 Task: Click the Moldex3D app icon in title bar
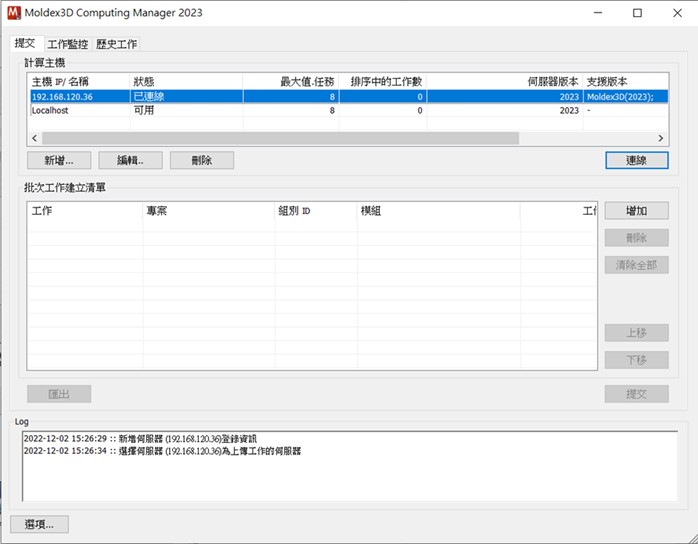[x=14, y=13]
